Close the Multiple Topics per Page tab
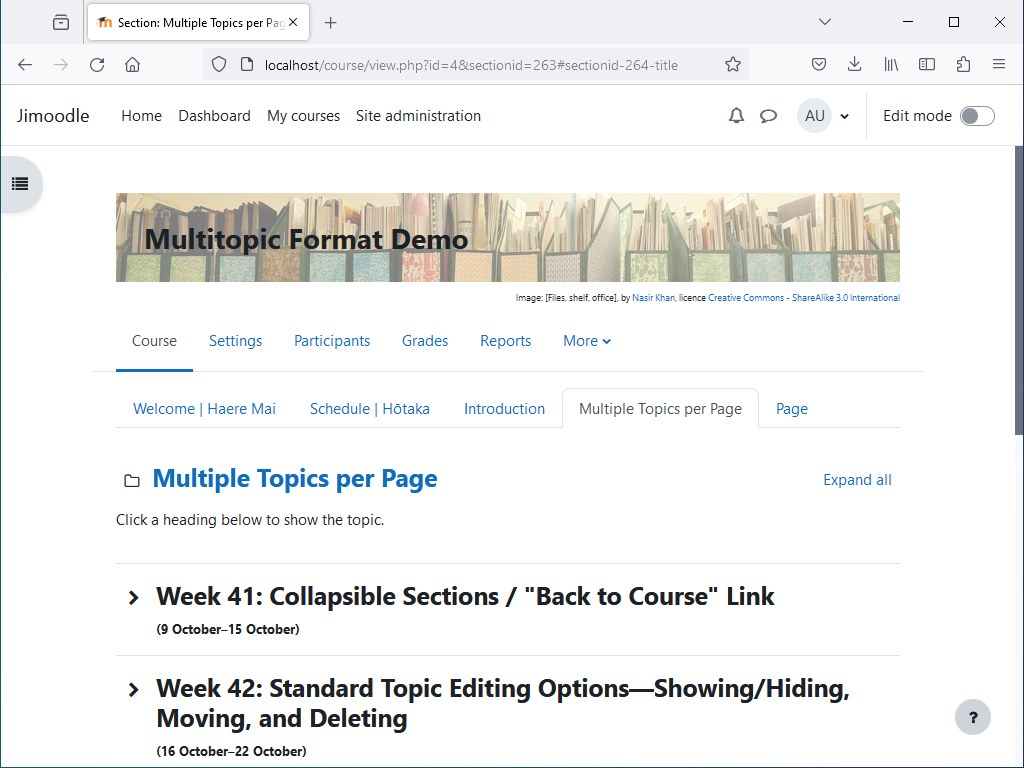The height and width of the screenshot is (768, 1024). pyautogui.click(x=293, y=22)
